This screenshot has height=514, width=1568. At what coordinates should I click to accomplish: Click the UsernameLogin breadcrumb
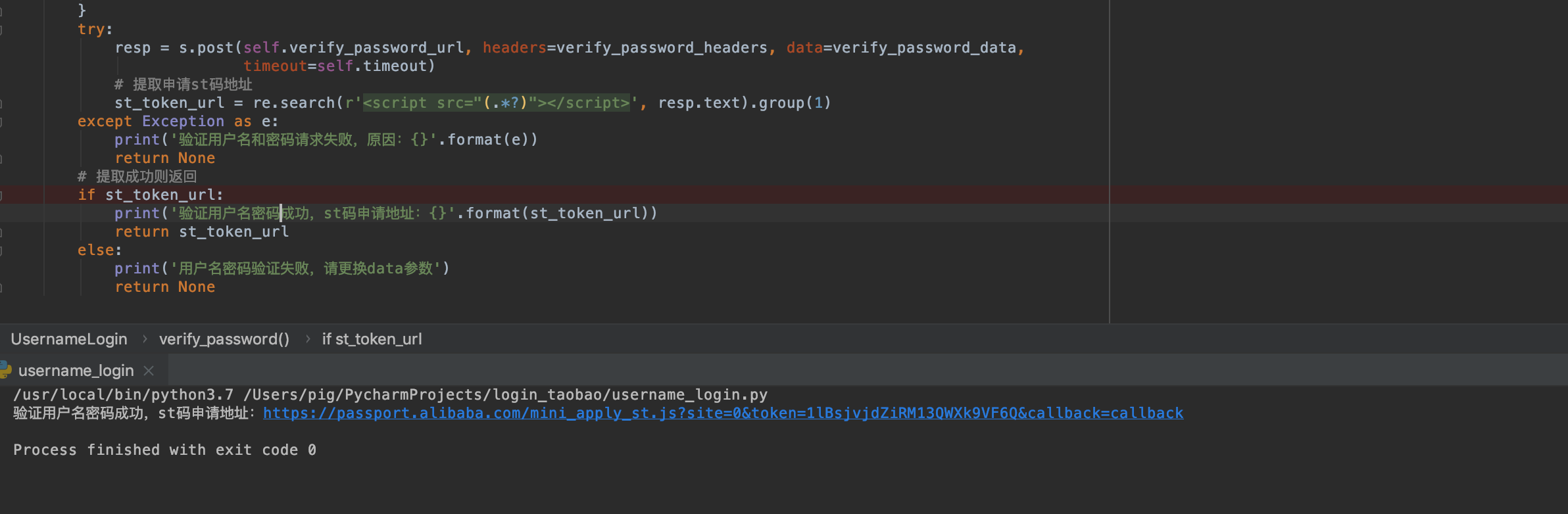tap(69, 339)
